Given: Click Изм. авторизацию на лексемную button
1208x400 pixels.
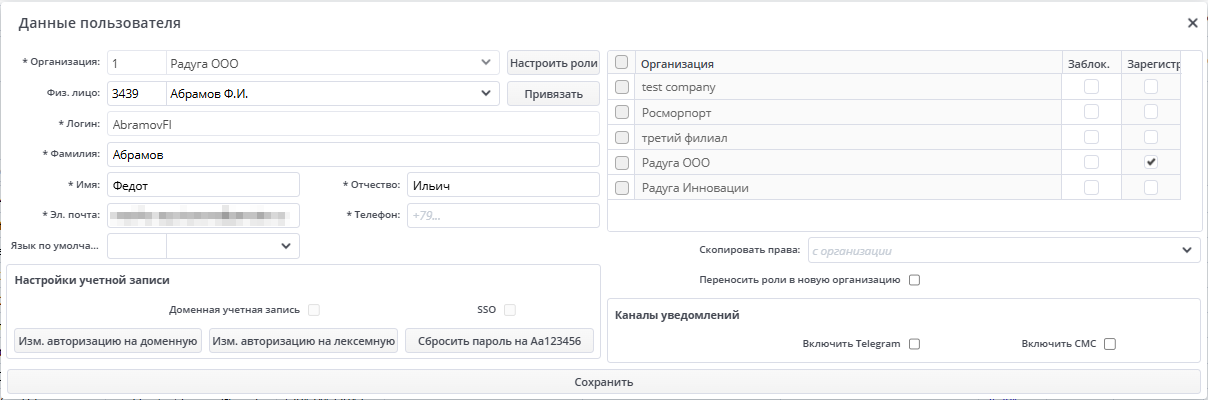Looking at the screenshot, I should 304,341.
